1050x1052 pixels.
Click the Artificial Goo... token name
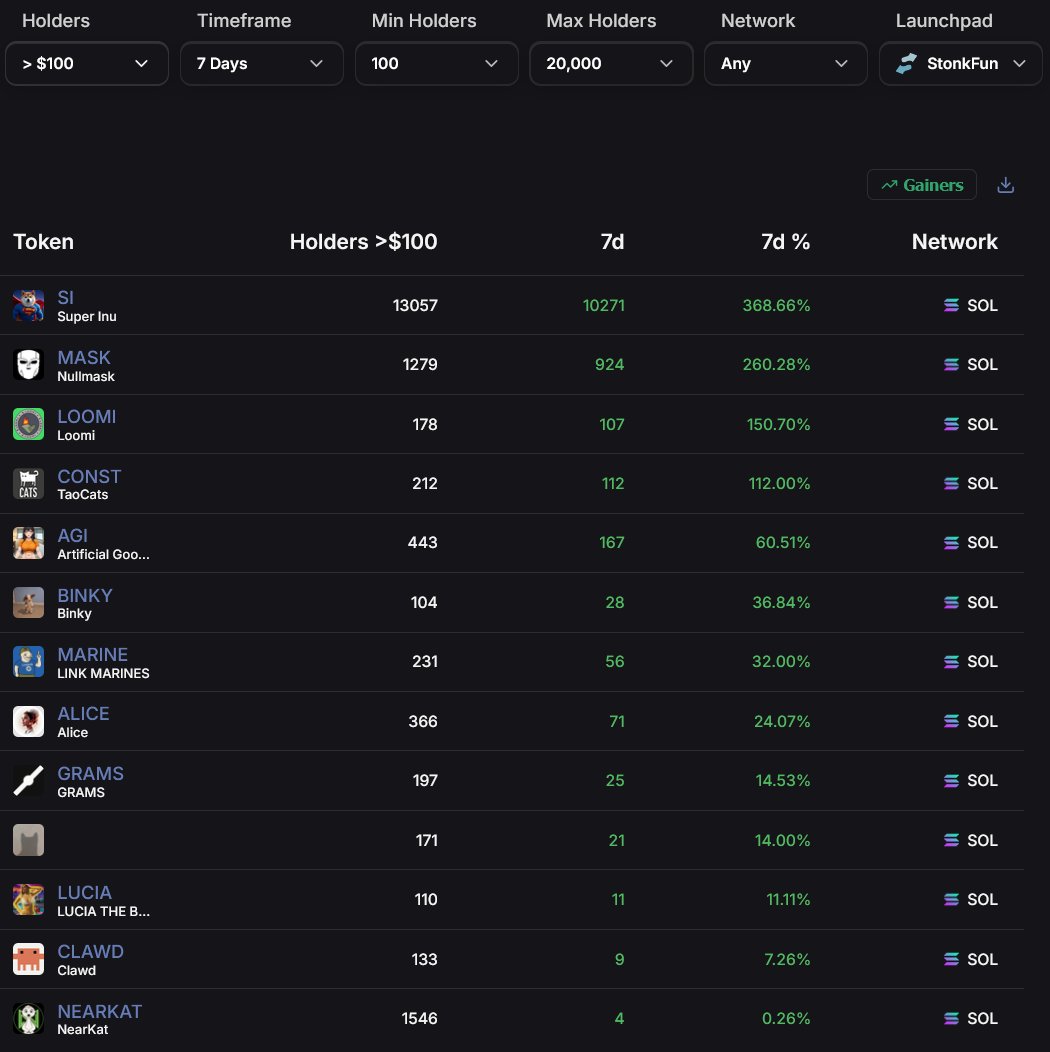click(103, 554)
